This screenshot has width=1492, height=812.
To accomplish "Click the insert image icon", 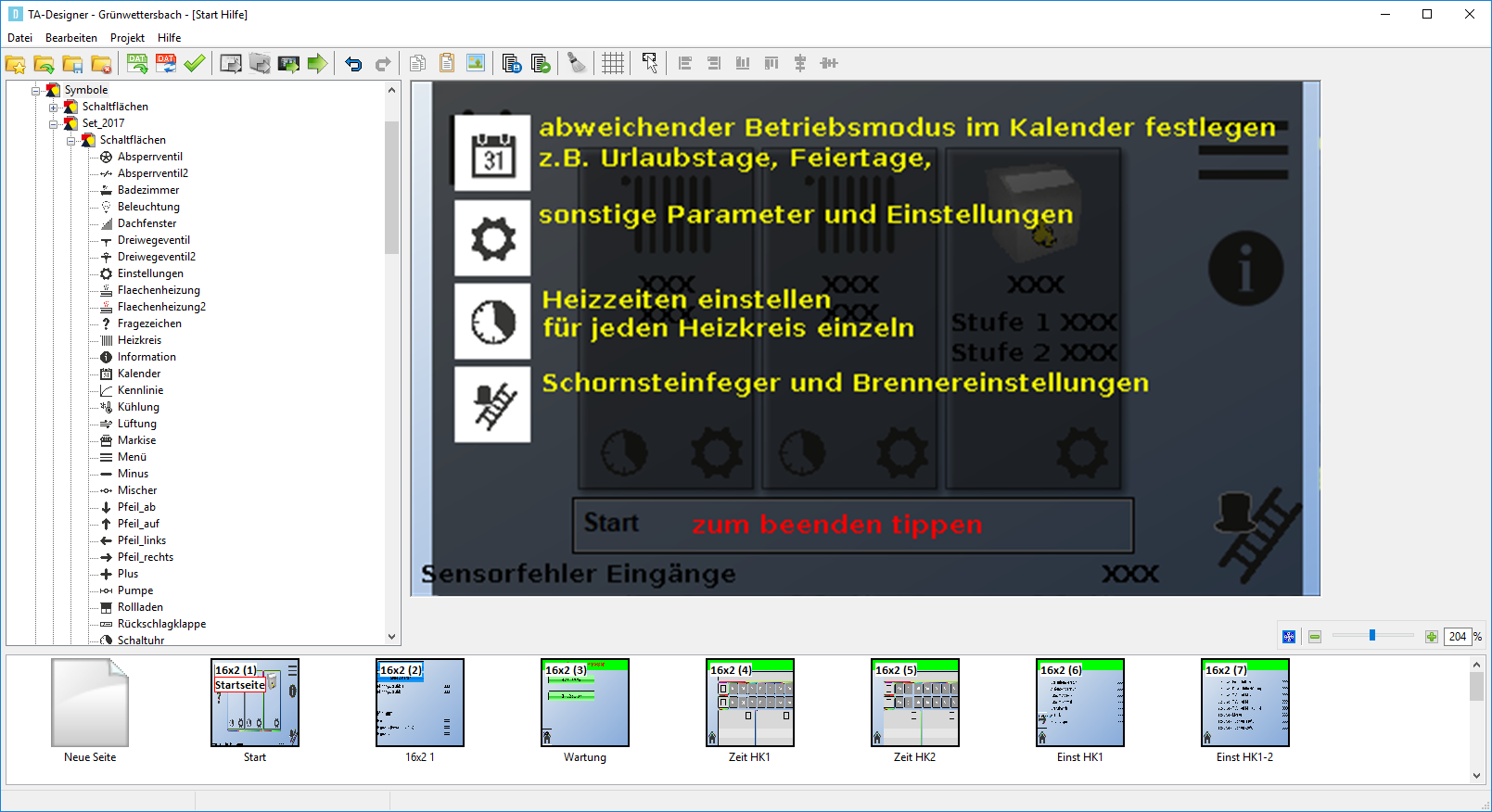I will (x=476, y=64).
